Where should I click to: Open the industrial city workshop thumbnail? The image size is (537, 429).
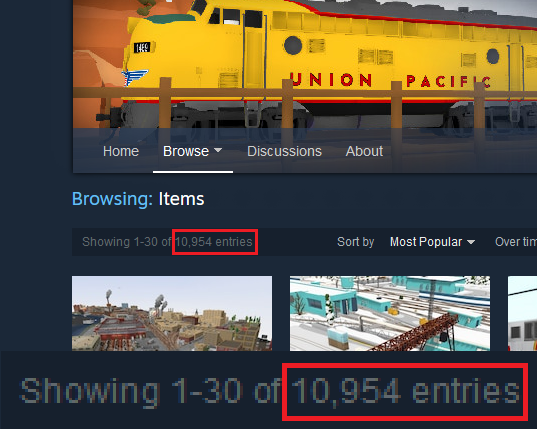pos(172,313)
